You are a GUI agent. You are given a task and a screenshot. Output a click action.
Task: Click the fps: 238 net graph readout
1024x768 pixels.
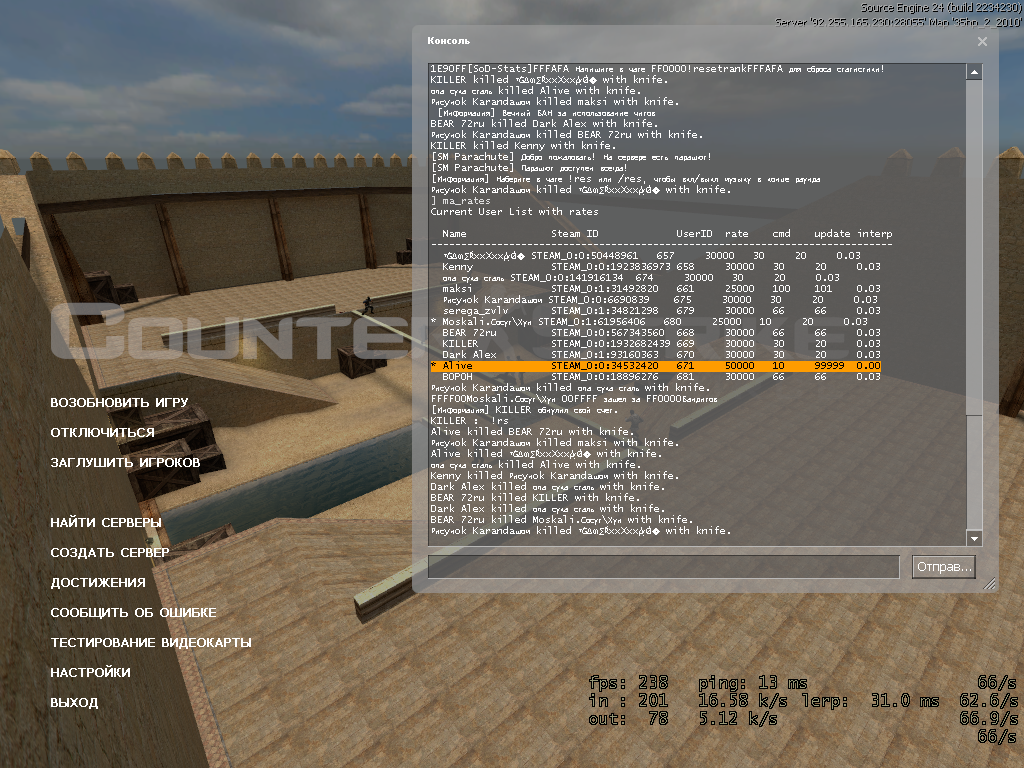[628, 683]
